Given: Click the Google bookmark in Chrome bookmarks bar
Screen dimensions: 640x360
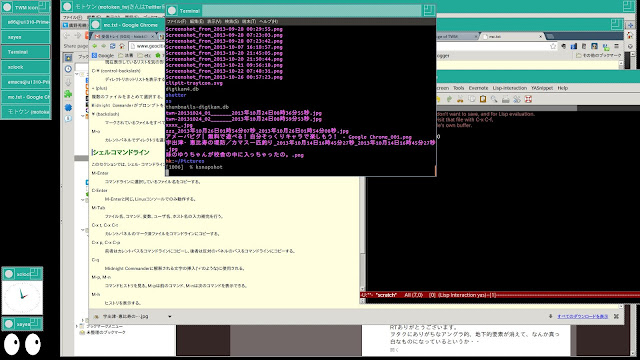Looking at the screenshot, I should [x=103, y=55].
